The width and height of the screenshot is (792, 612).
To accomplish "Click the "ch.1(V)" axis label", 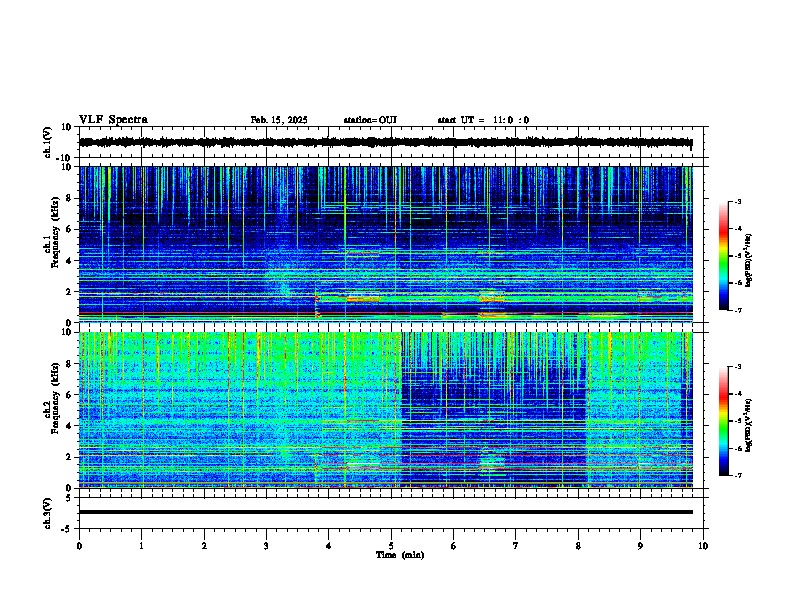I will [48, 142].
